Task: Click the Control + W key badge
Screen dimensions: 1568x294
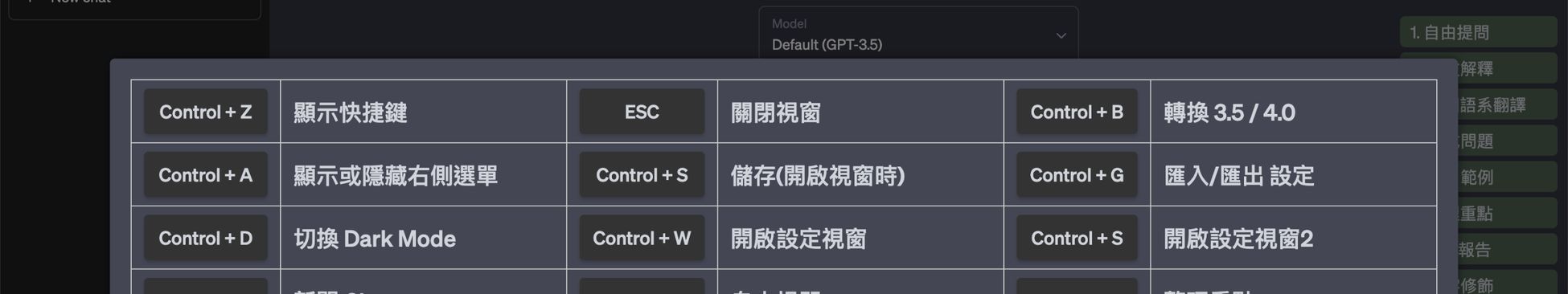Action: pos(642,238)
